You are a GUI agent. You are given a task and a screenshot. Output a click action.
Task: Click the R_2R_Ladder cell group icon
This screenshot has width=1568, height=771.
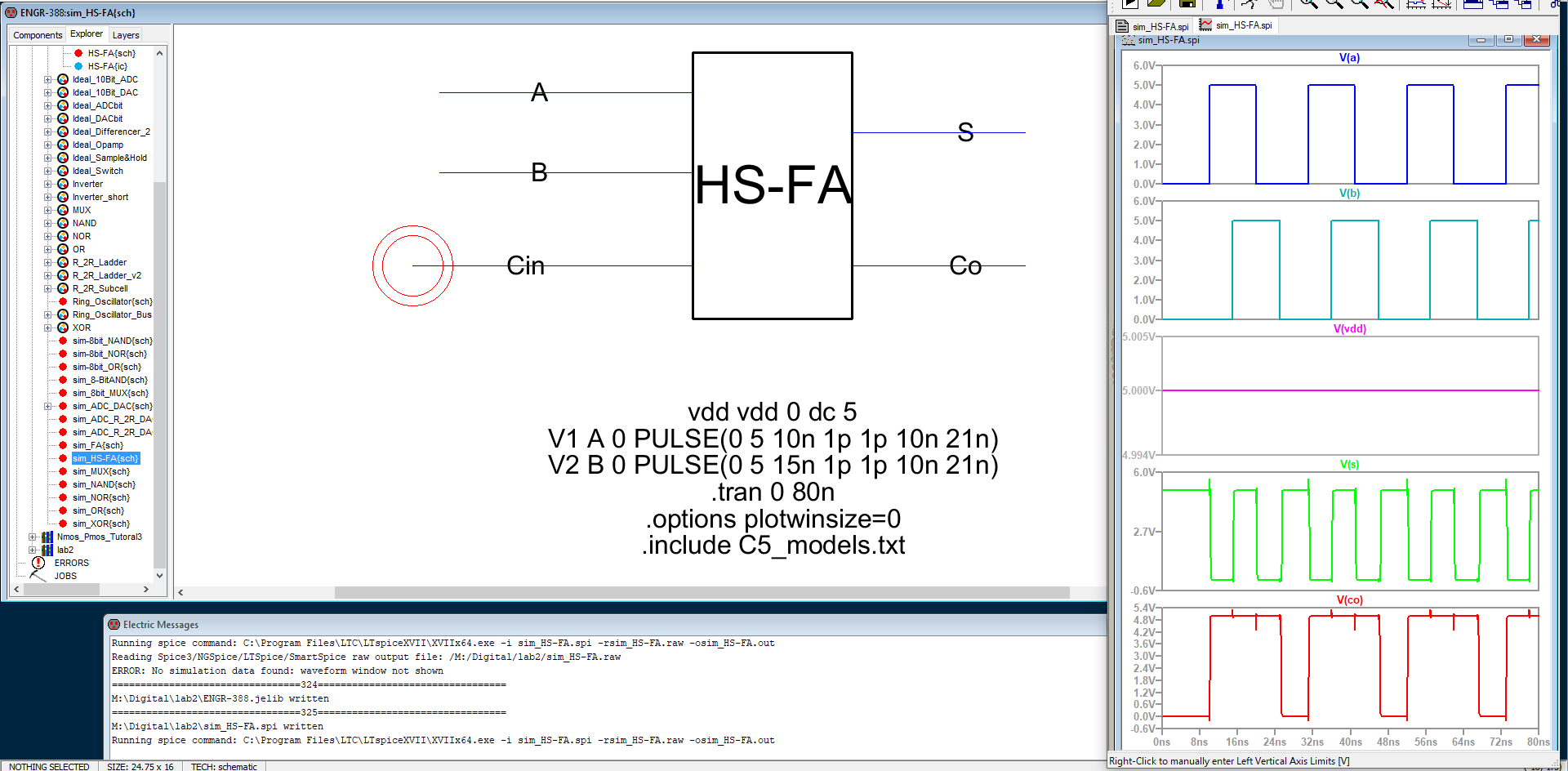63,262
